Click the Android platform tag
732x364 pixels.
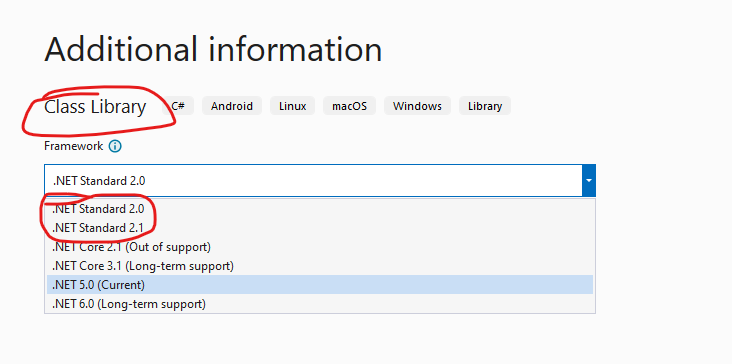pos(232,106)
